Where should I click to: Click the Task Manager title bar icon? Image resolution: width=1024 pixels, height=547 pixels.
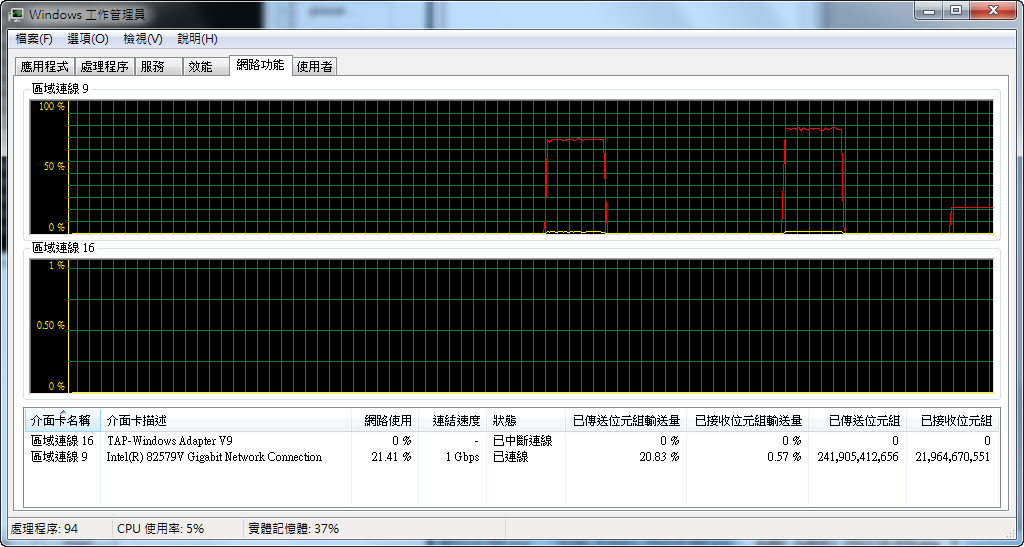click(x=17, y=14)
